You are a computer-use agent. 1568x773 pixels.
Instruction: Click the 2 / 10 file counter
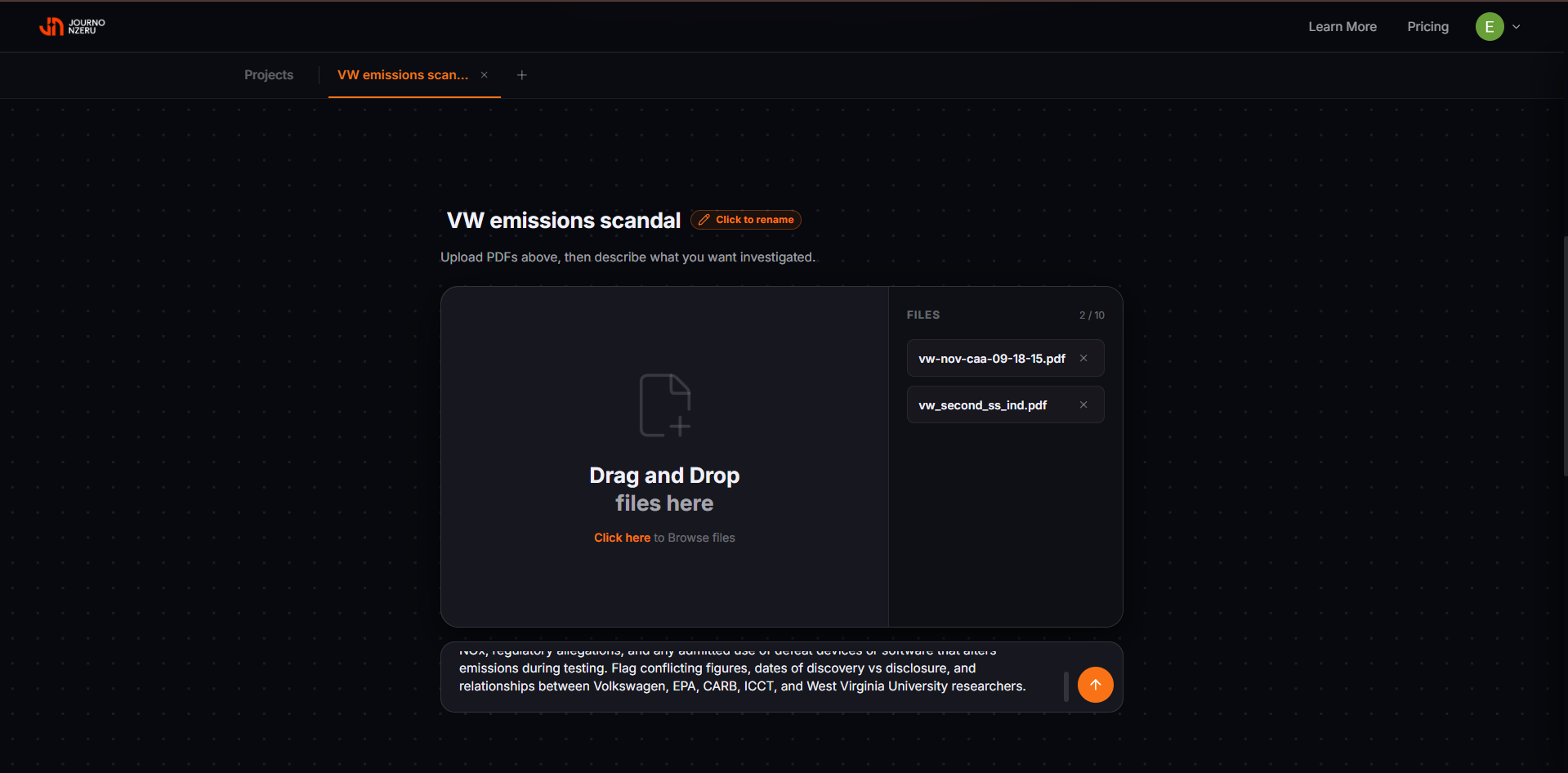click(x=1092, y=315)
